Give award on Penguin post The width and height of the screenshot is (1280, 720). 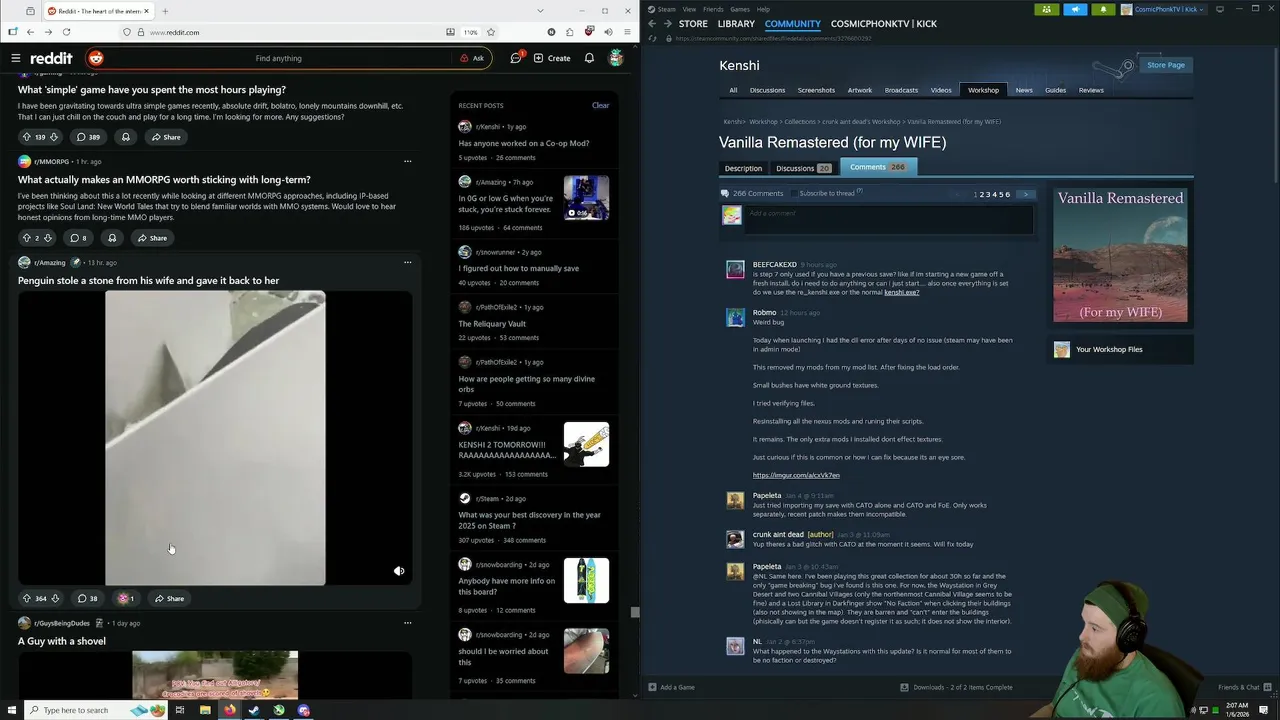126,598
